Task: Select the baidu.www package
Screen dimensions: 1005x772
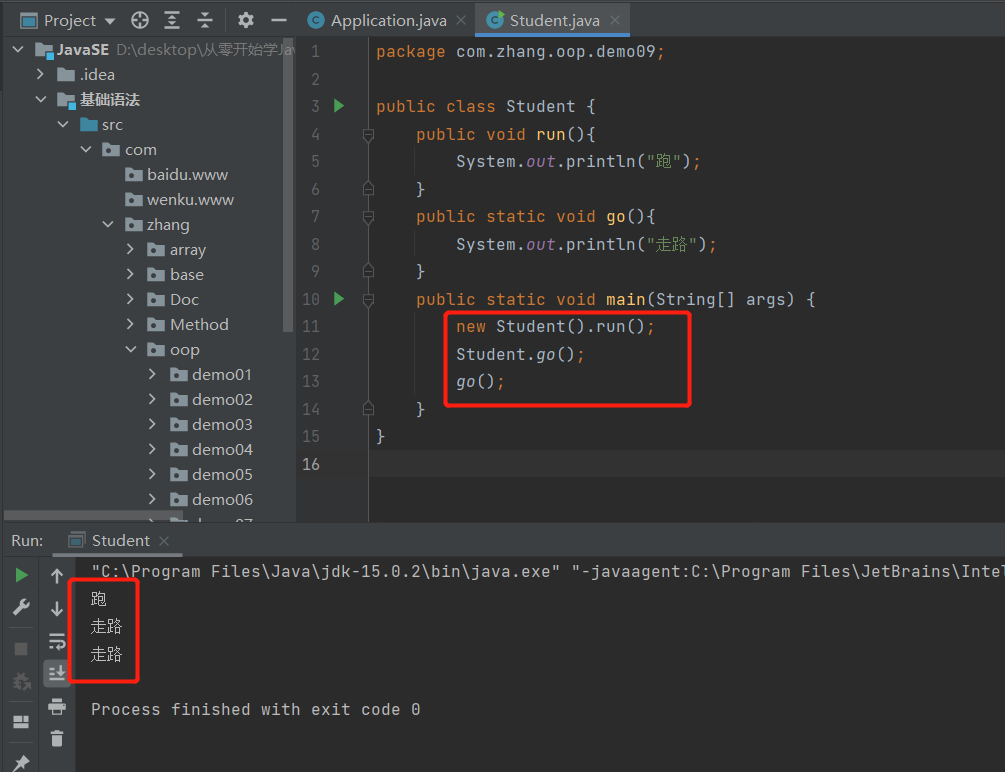Action: (176, 174)
